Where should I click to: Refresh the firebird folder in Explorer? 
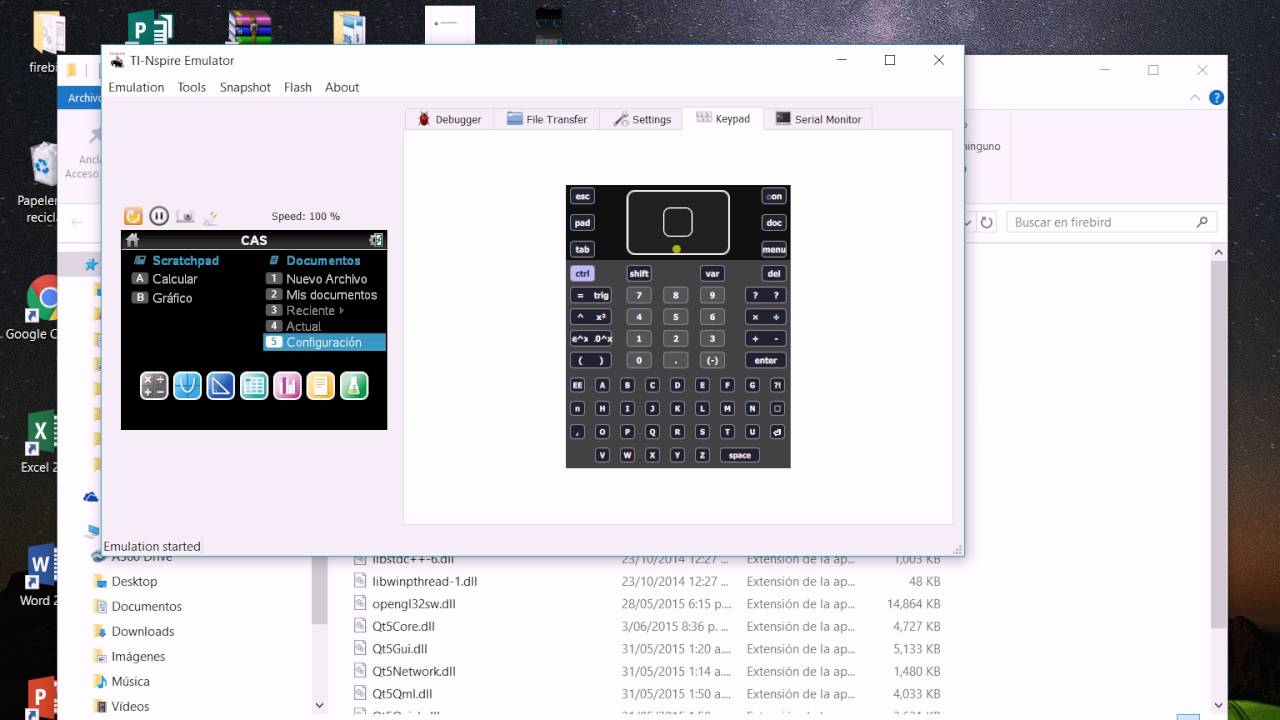point(987,222)
